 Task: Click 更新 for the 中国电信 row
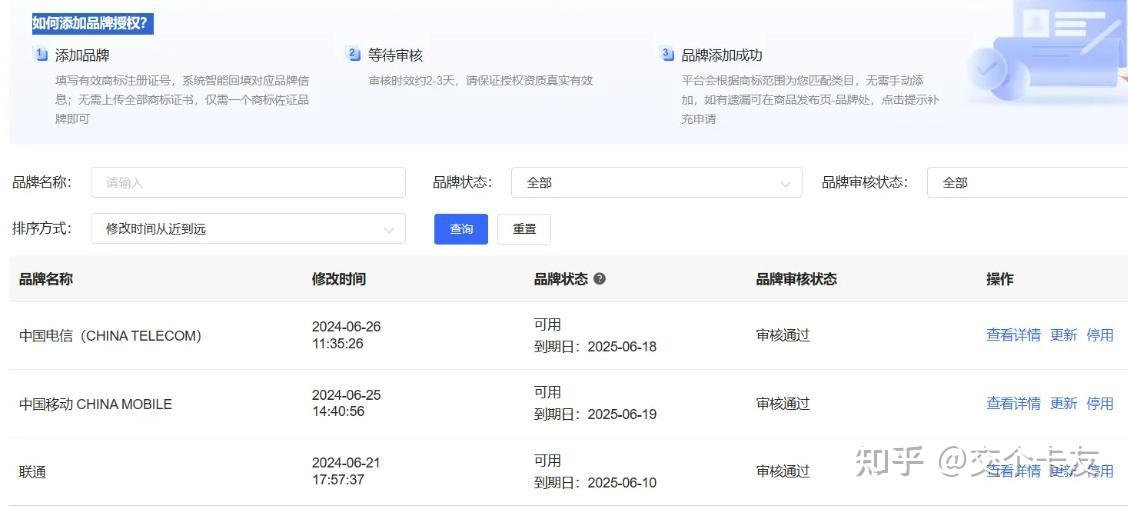click(x=1063, y=335)
